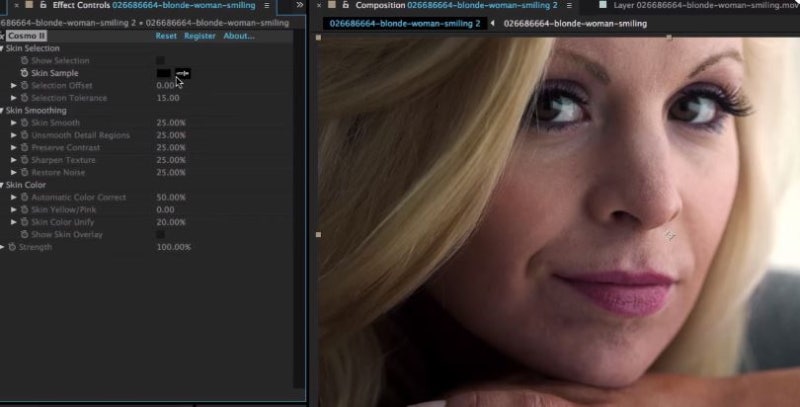Expand the Selection Tolerance property

[x=14, y=98]
